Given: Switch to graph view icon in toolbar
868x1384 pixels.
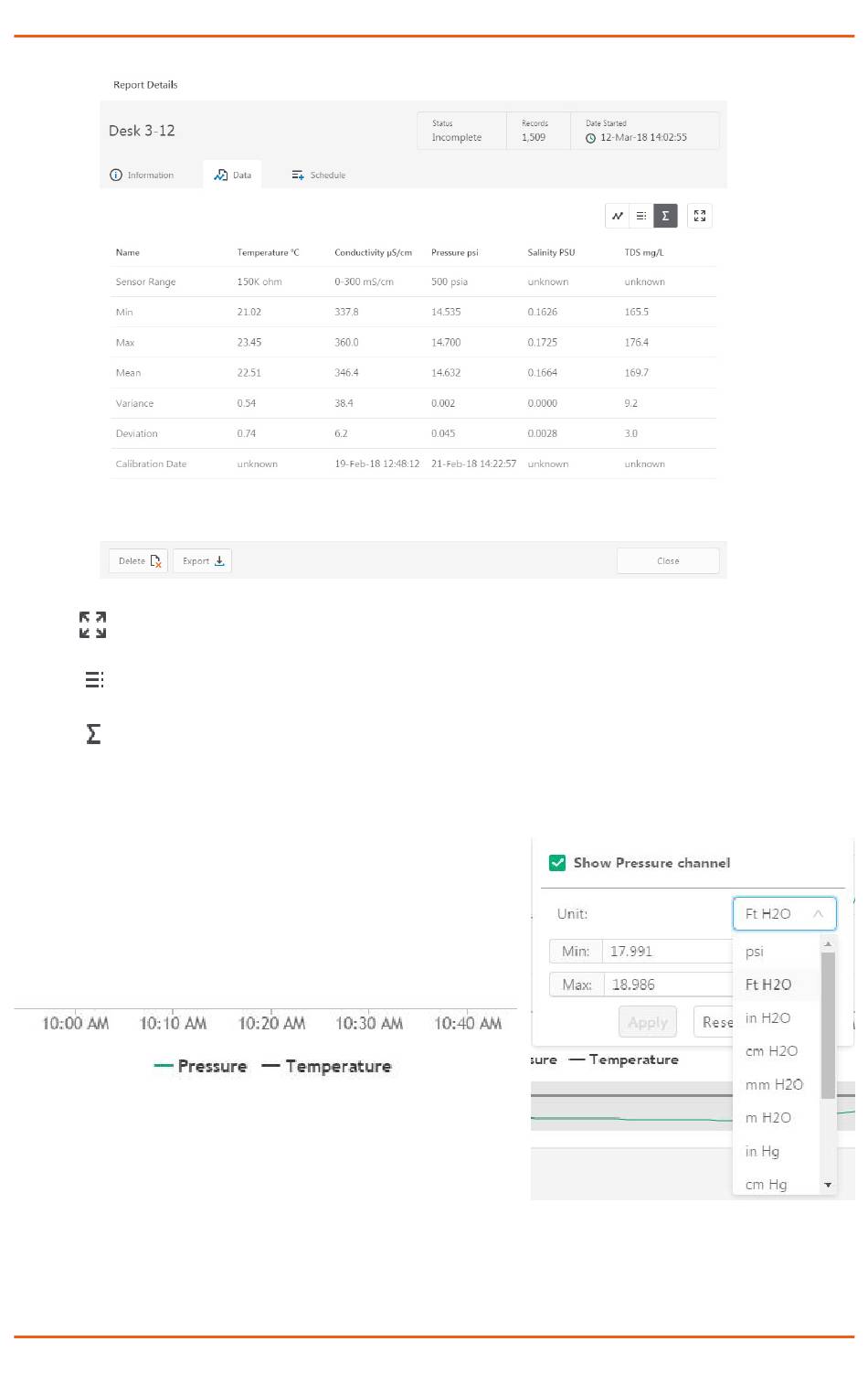Looking at the screenshot, I should click(618, 216).
